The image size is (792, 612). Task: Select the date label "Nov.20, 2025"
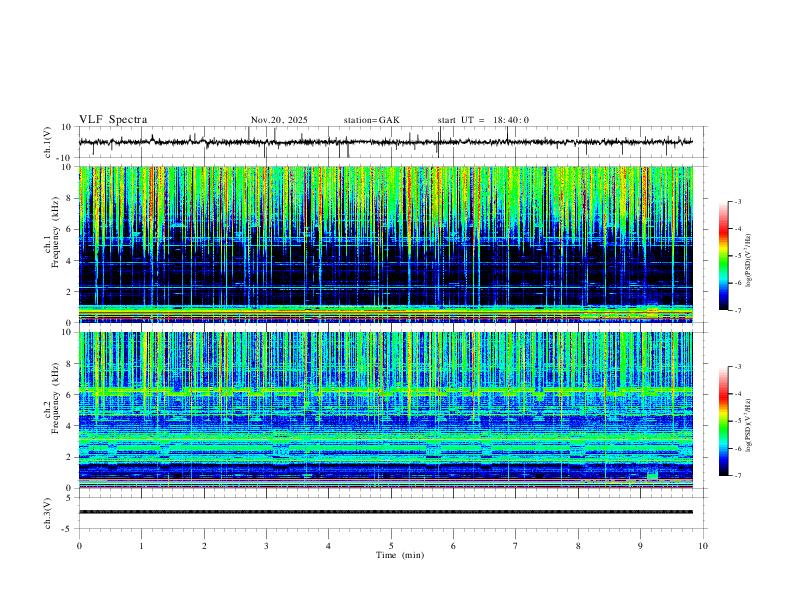279,120
